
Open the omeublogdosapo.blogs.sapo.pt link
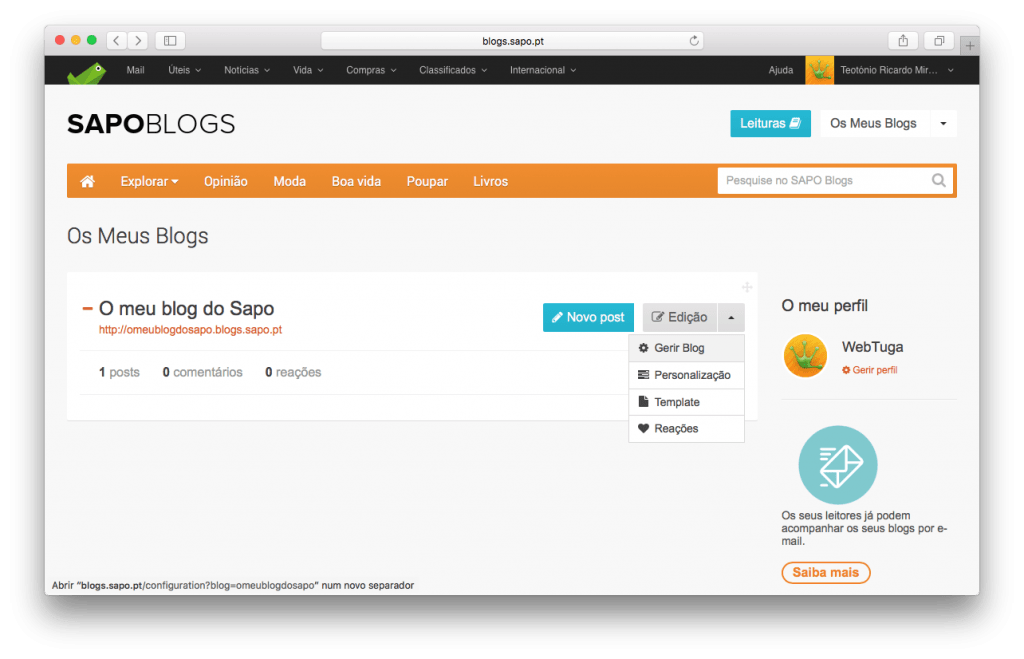click(190, 329)
